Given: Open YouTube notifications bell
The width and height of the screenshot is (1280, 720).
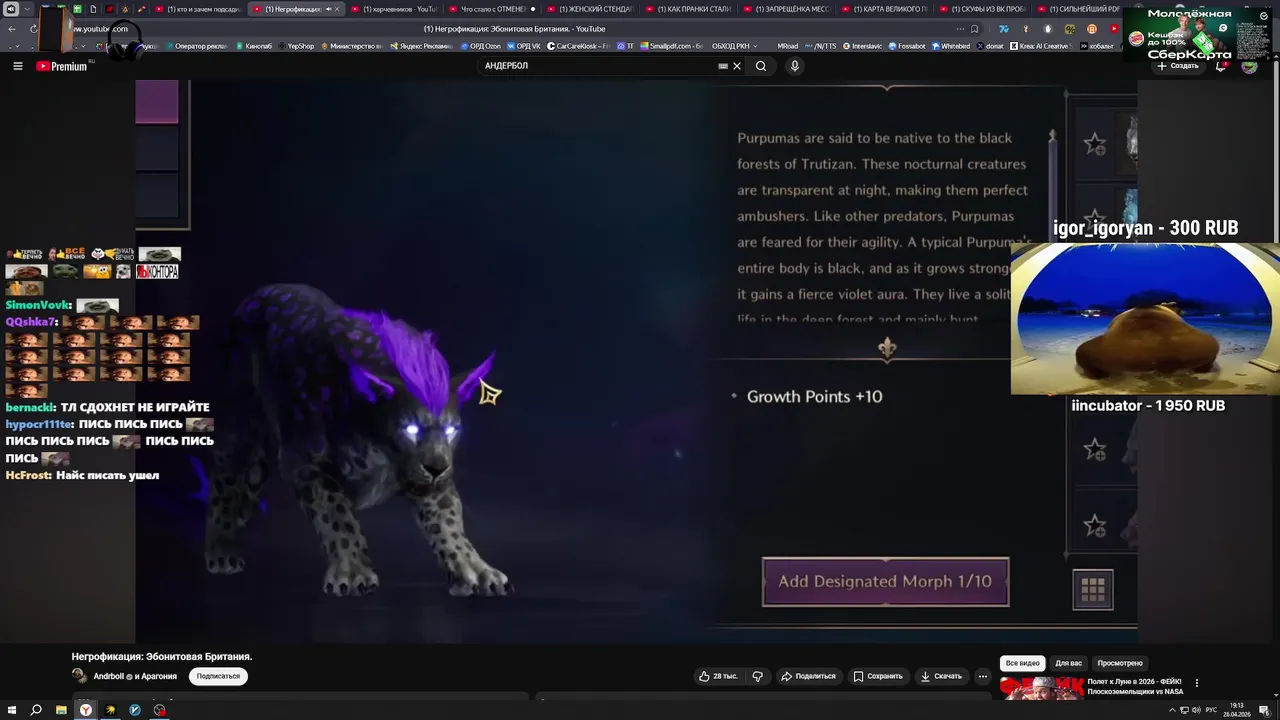Looking at the screenshot, I should 1221,67.
